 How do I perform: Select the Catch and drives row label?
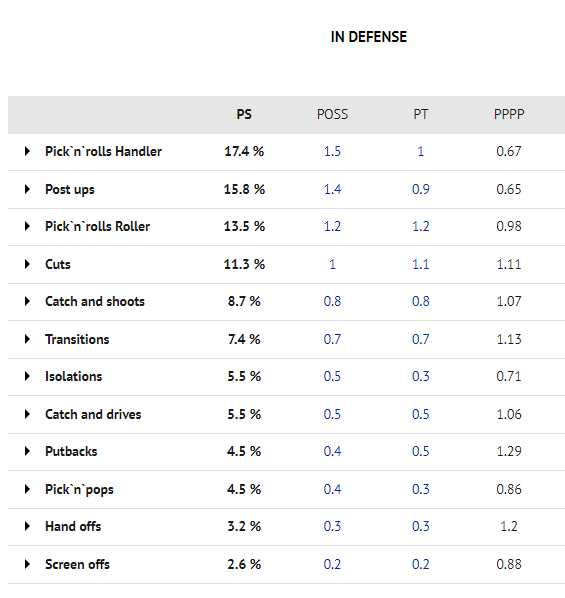[x=93, y=414]
